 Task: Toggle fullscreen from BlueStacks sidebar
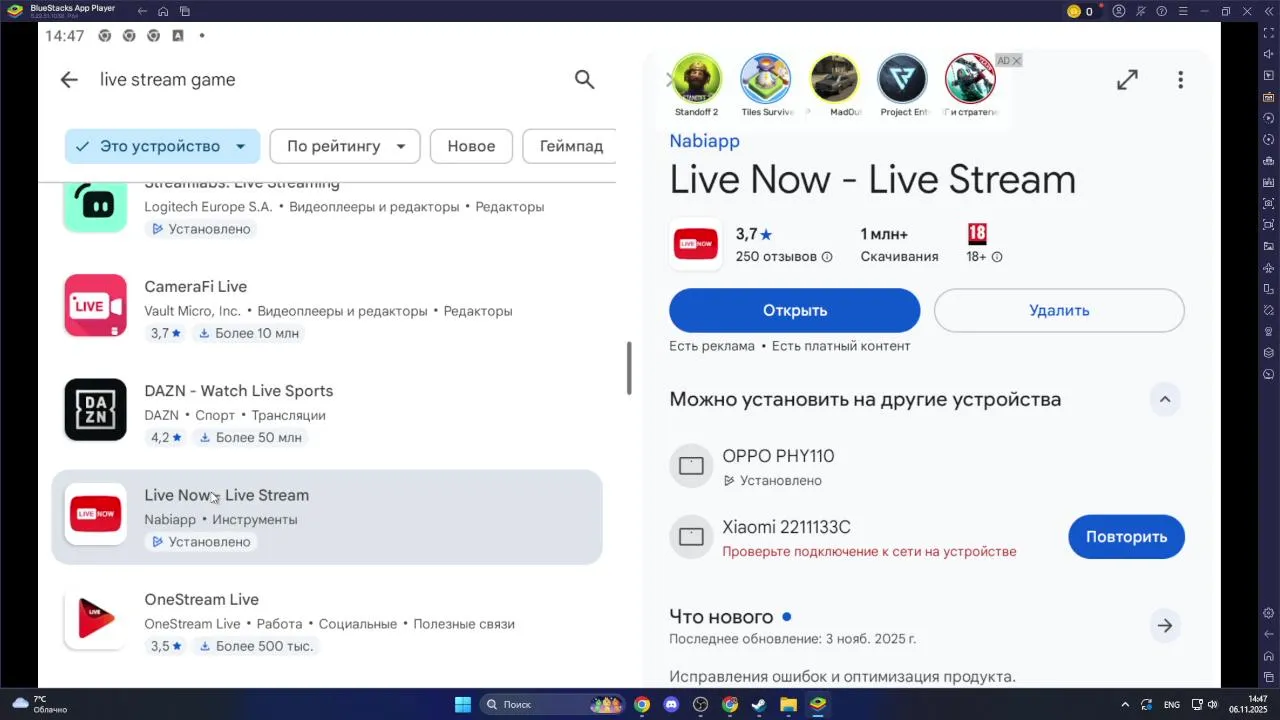click(x=1269, y=33)
